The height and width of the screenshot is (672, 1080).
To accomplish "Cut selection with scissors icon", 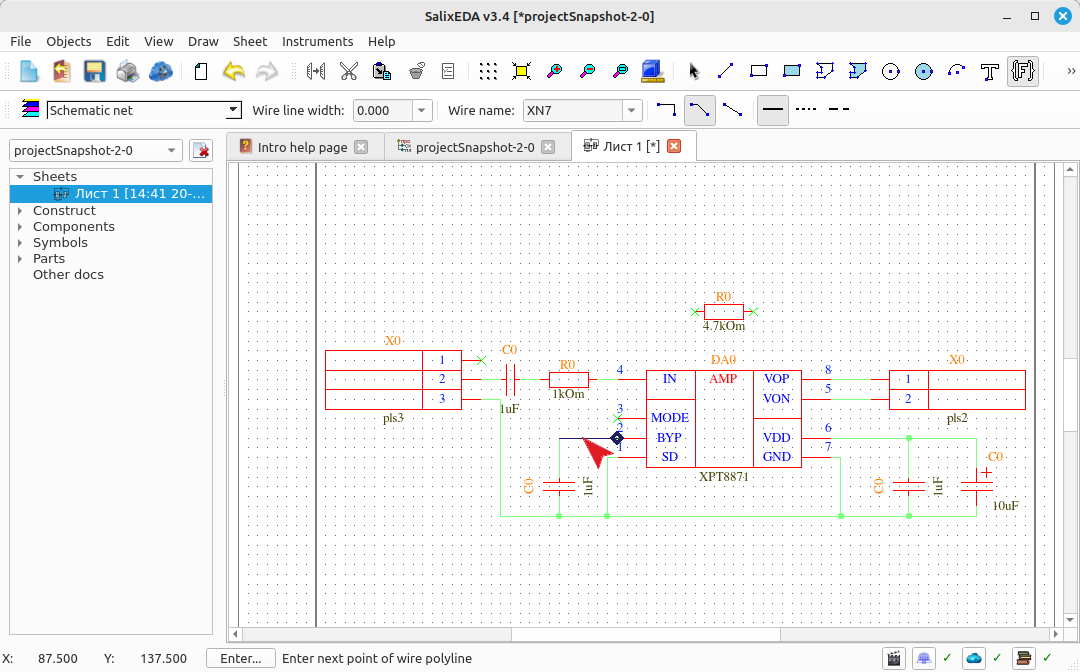I will pyautogui.click(x=349, y=71).
